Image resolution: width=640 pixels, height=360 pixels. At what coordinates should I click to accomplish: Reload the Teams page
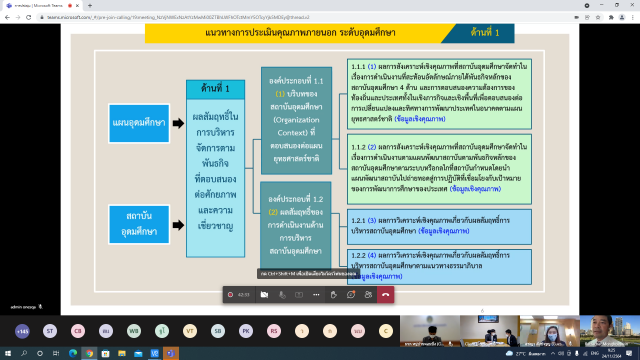(29, 18)
